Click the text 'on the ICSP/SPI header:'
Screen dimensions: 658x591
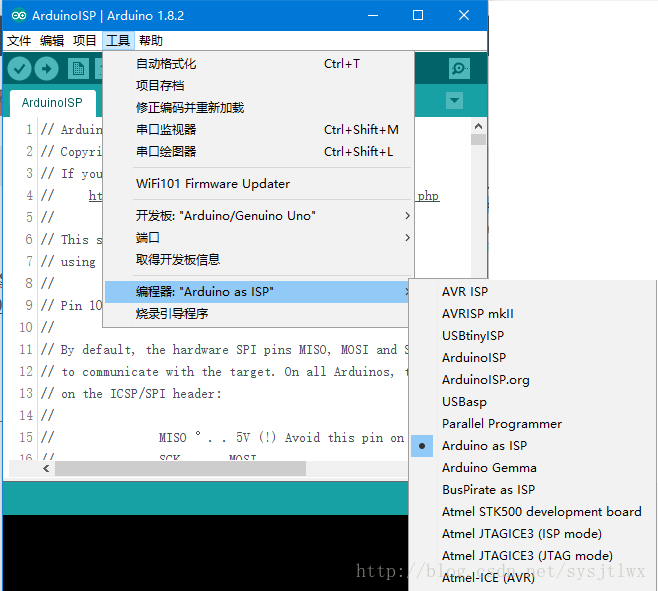click(x=141, y=394)
